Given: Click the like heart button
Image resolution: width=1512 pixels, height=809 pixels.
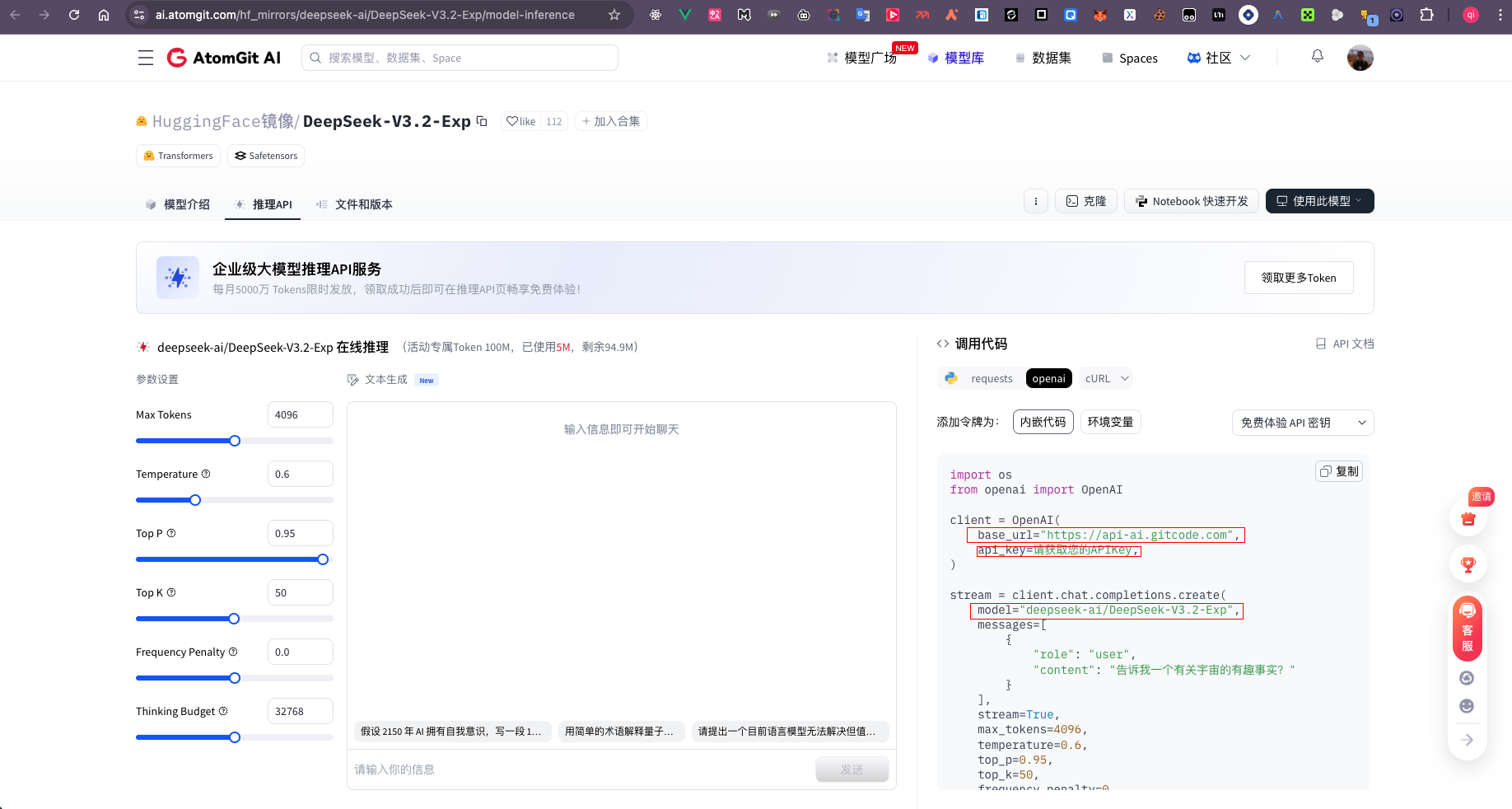Looking at the screenshot, I should pos(521,121).
